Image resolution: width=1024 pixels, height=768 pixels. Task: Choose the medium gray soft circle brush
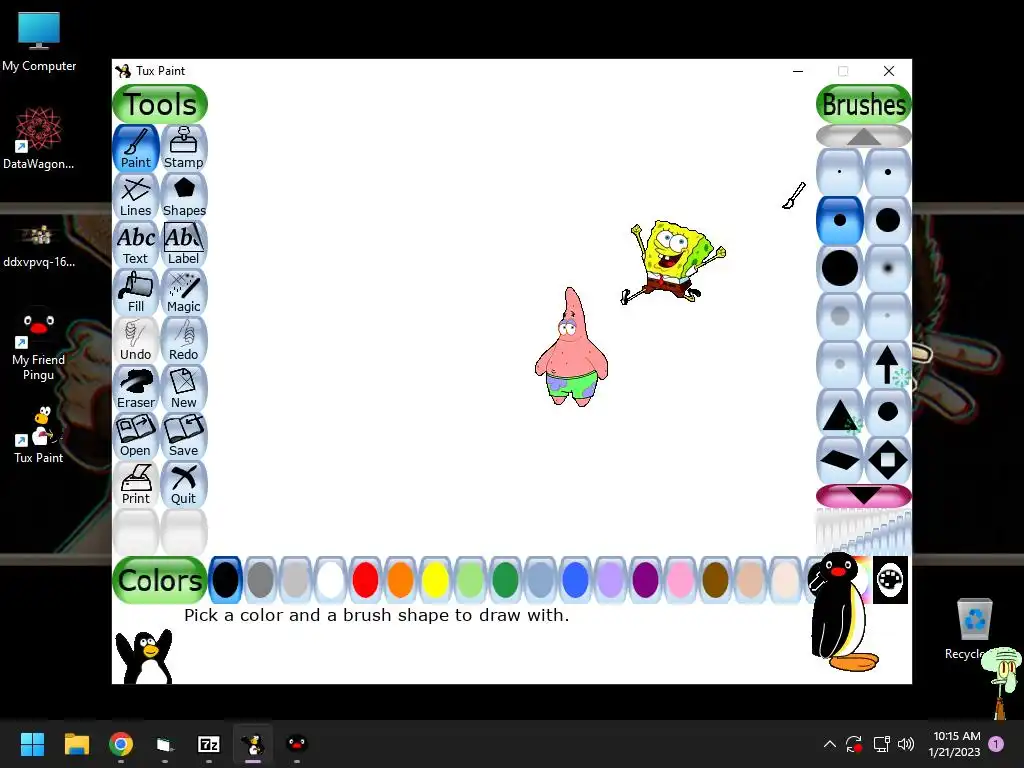point(840,316)
